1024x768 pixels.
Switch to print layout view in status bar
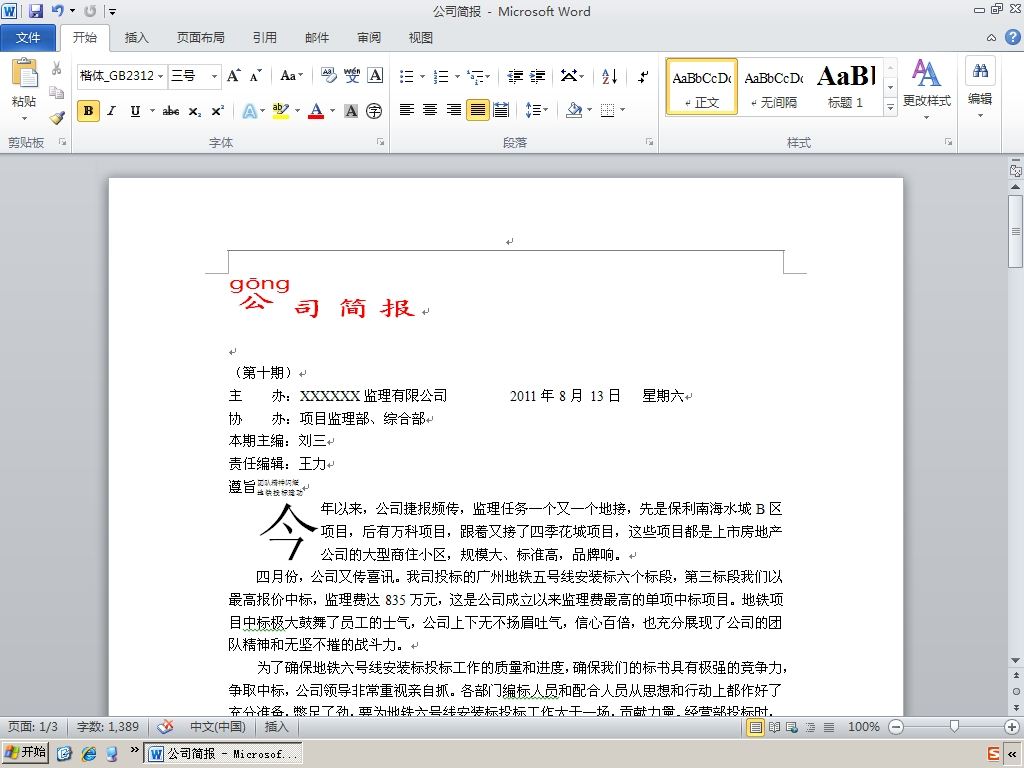[x=756, y=727]
